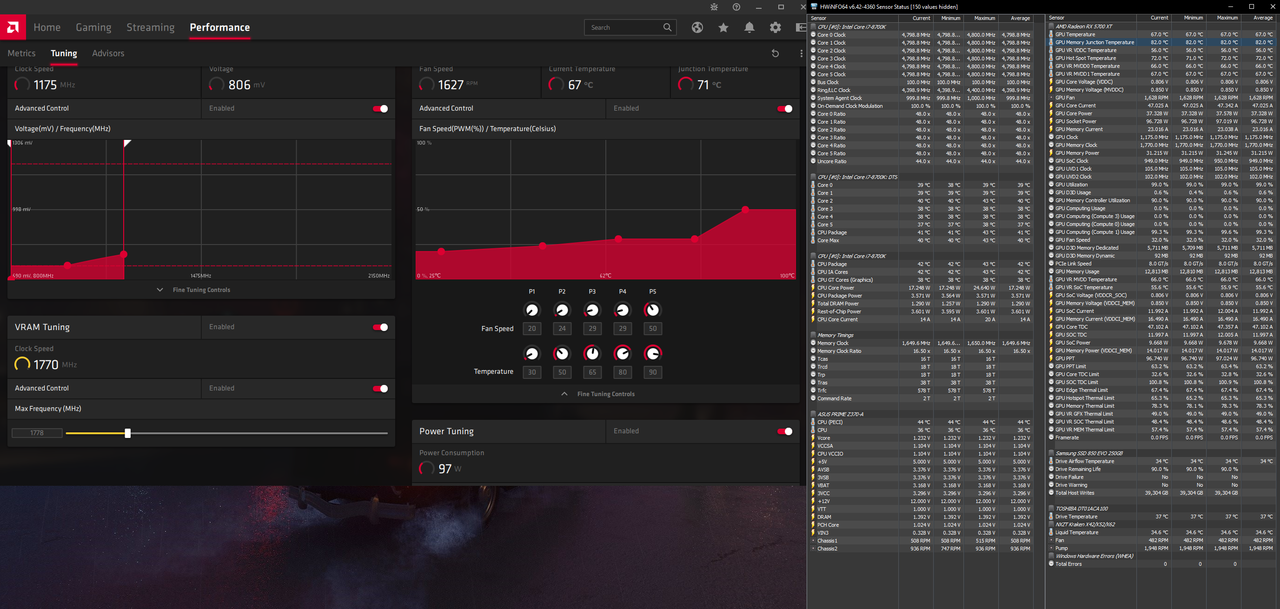The image size is (1280, 609).
Task: Click the GPU Clock sensor circle icon
Action: coord(1052,137)
